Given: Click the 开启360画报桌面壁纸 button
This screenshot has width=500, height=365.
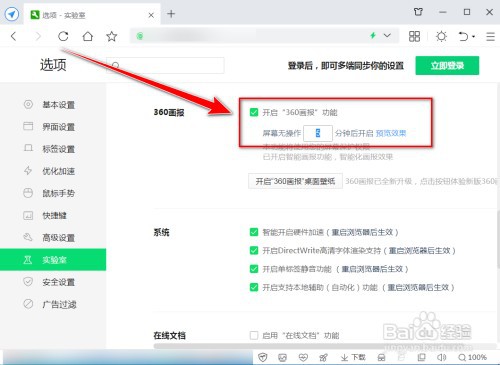Looking at the screenshot, I should [x=295, y=181].
